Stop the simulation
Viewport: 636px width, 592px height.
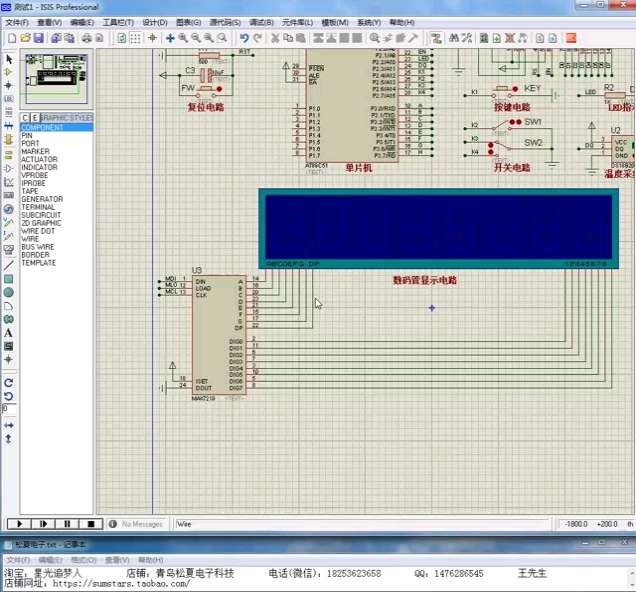[x=91, y=524]
